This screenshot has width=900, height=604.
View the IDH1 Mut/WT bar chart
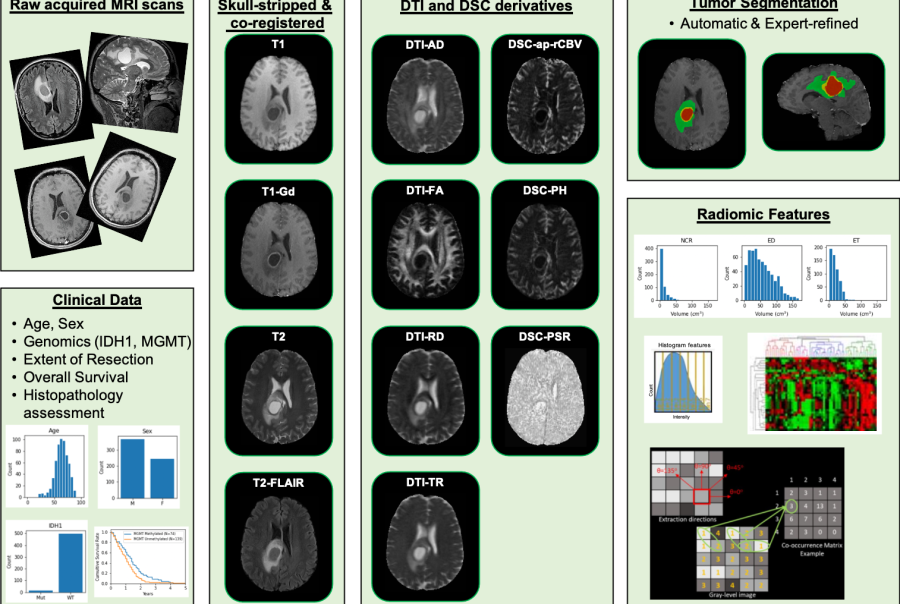[x=47, y=560]
